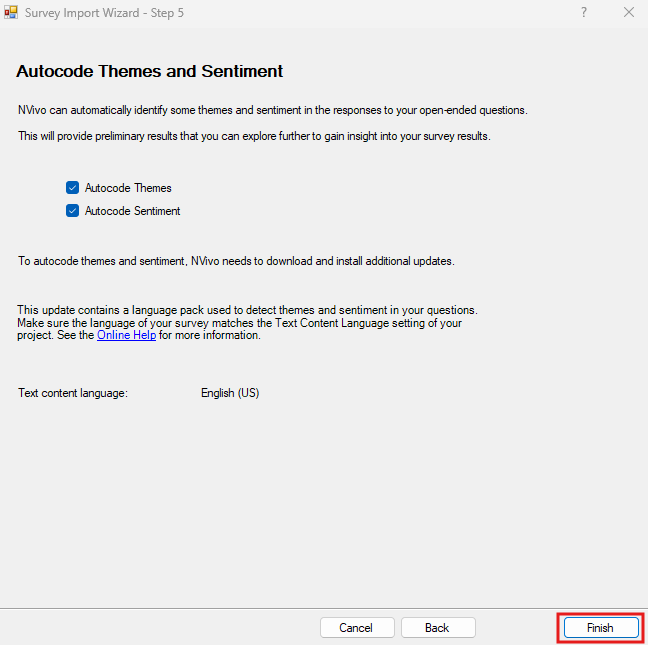Close the Survey Import Wizard window
This screenshot has height=645, width=648.
pos(629,12)
